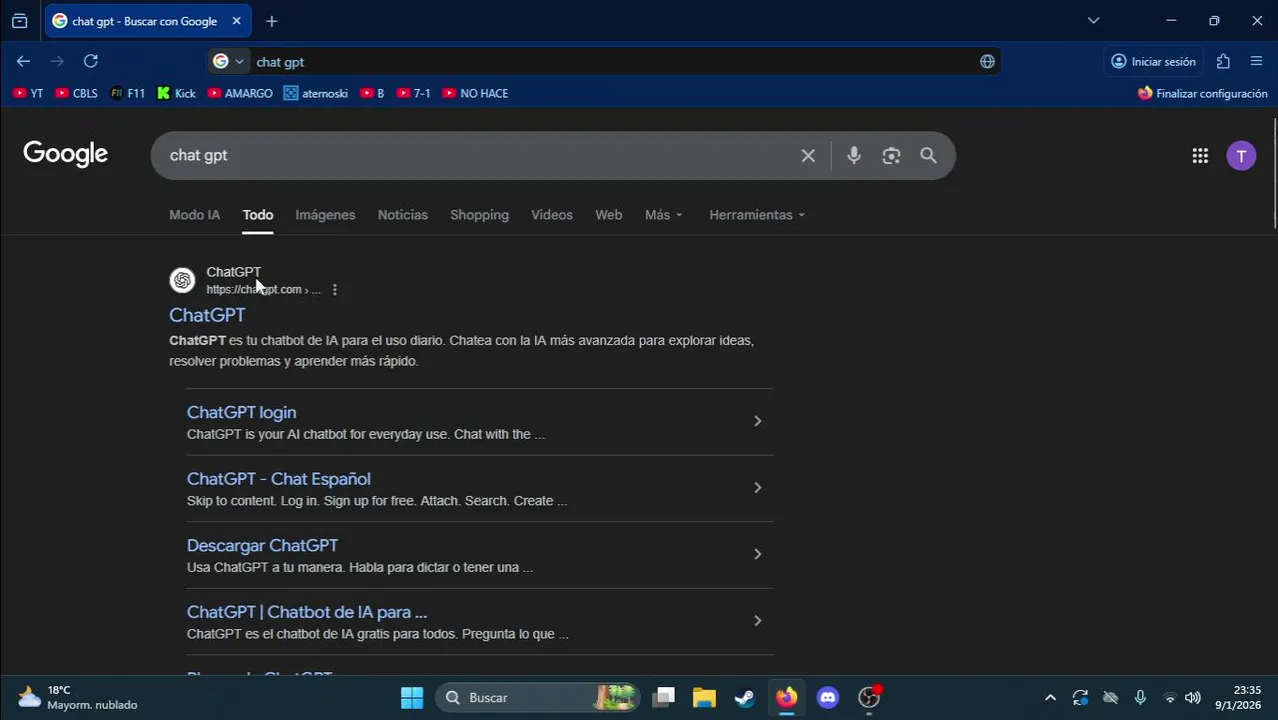Screen dimensions: 1278x720
Task: Switch to Imágenes tab
Action: tap(325, 215)
